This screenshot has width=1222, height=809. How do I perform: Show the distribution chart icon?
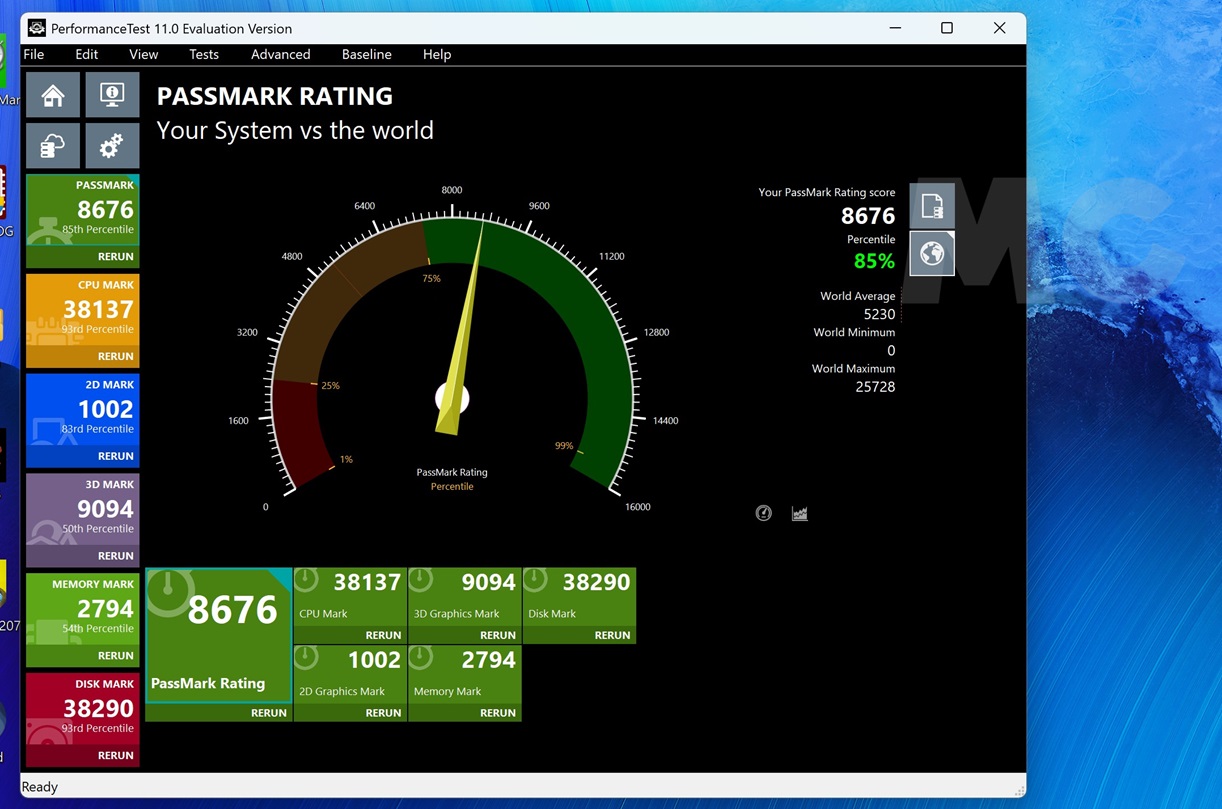799,513
